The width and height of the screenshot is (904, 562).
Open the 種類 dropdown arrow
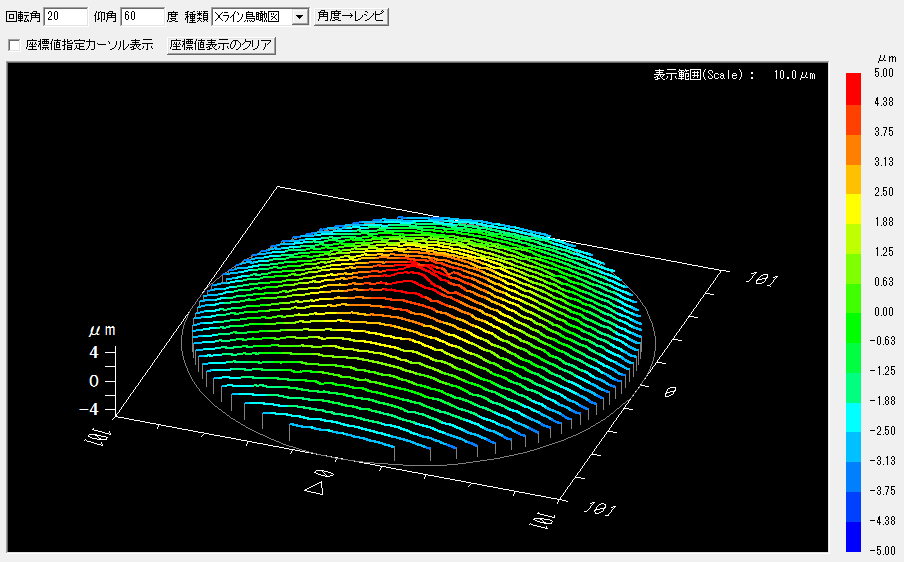point(299,17)
